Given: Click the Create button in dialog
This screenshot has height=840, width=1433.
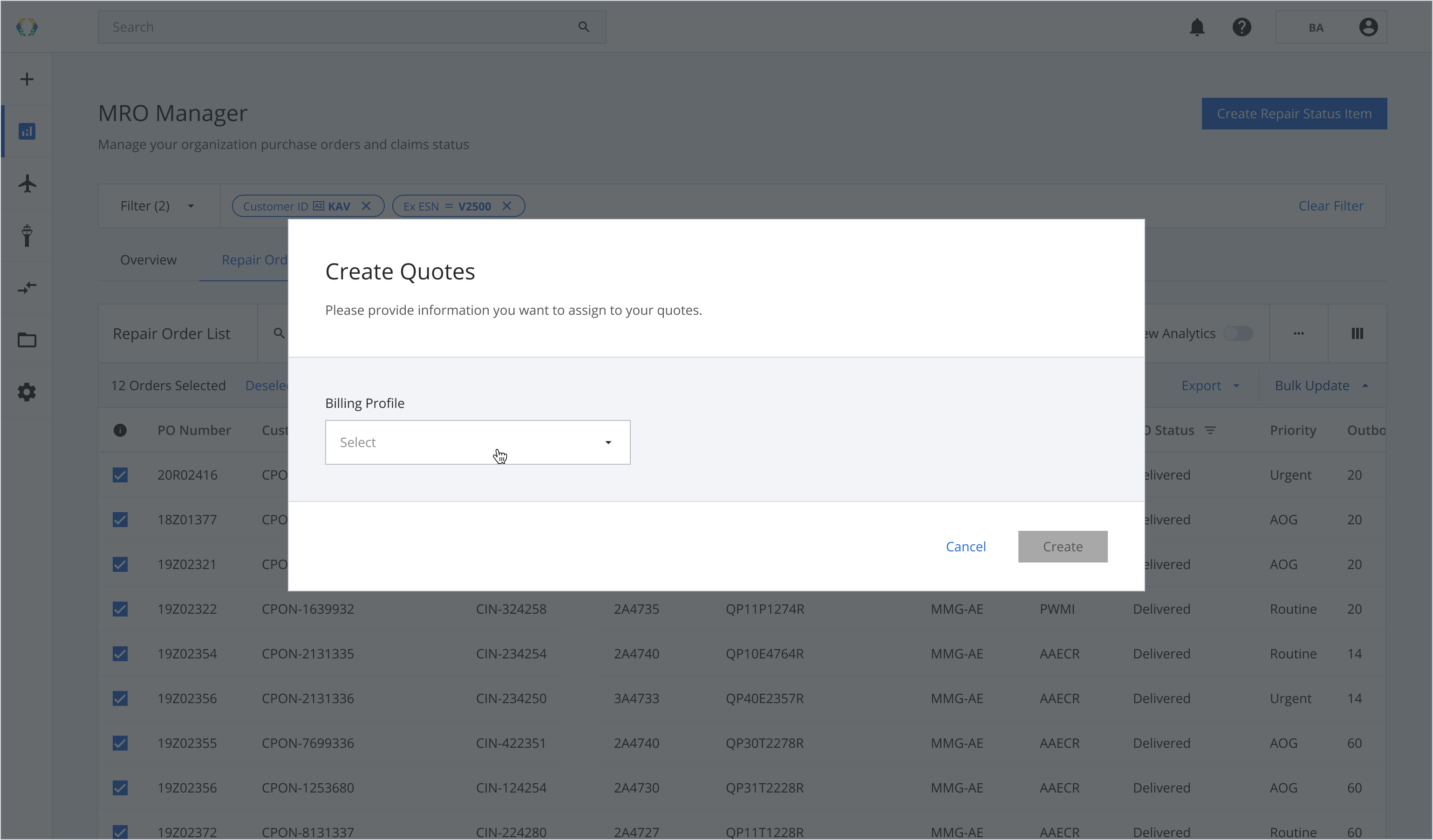Looking at the screenshot, I should (1062, 546).
